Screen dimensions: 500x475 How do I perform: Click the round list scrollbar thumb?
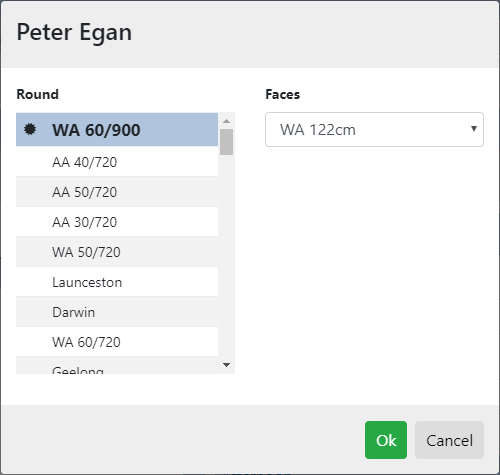coord(227,142)
